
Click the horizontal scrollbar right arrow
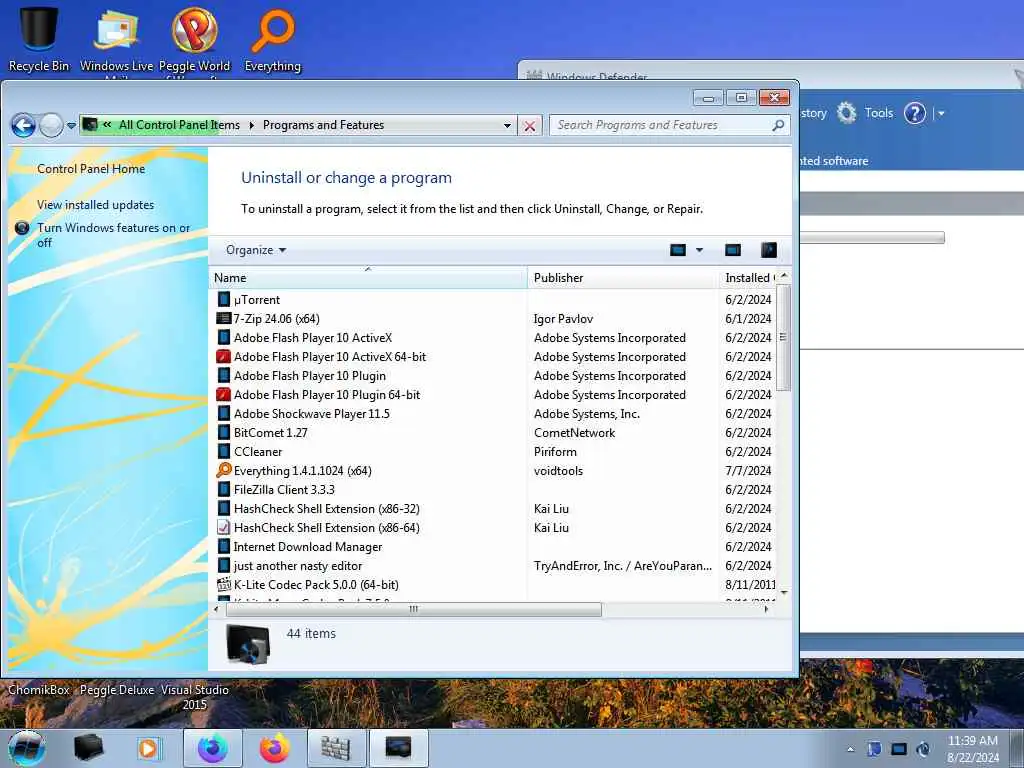[x=766, y=609]
